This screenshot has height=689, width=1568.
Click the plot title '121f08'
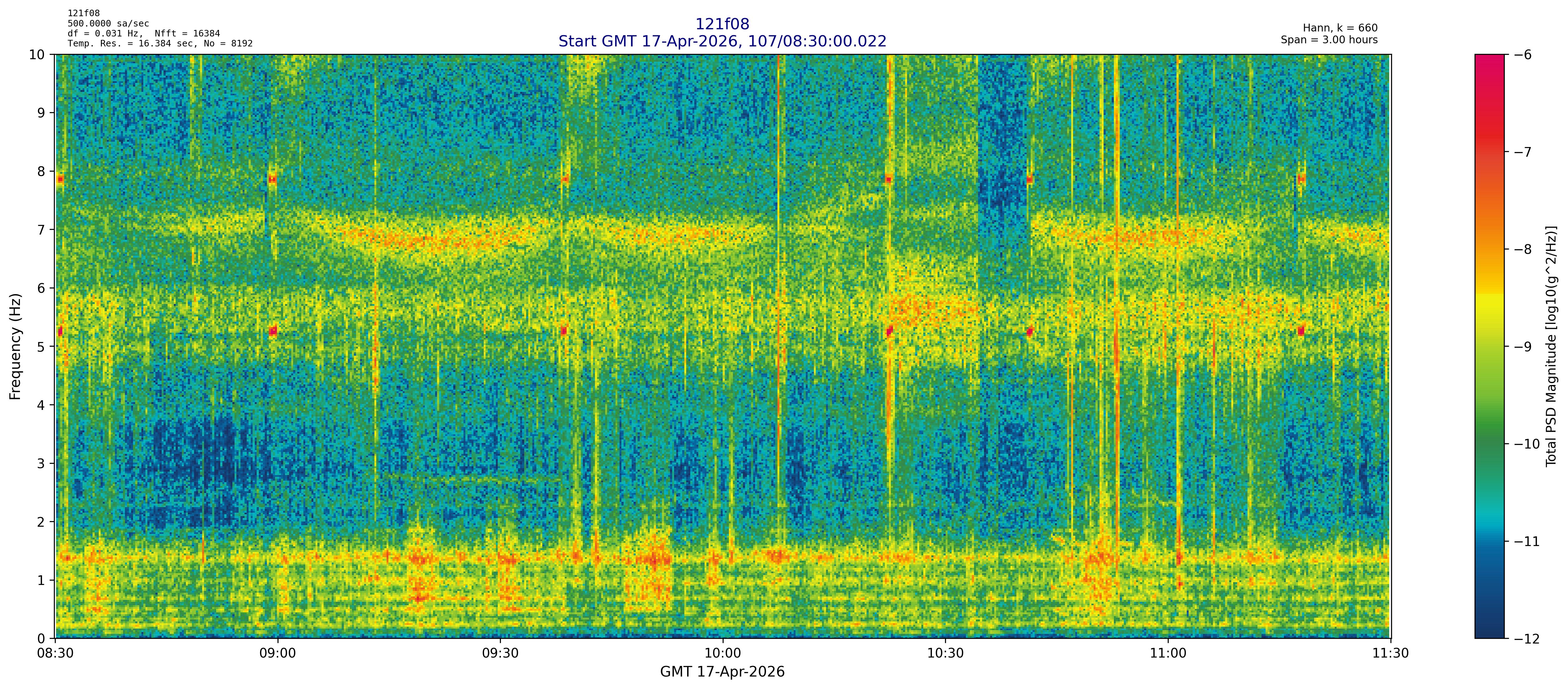click(x=722, y=24)
